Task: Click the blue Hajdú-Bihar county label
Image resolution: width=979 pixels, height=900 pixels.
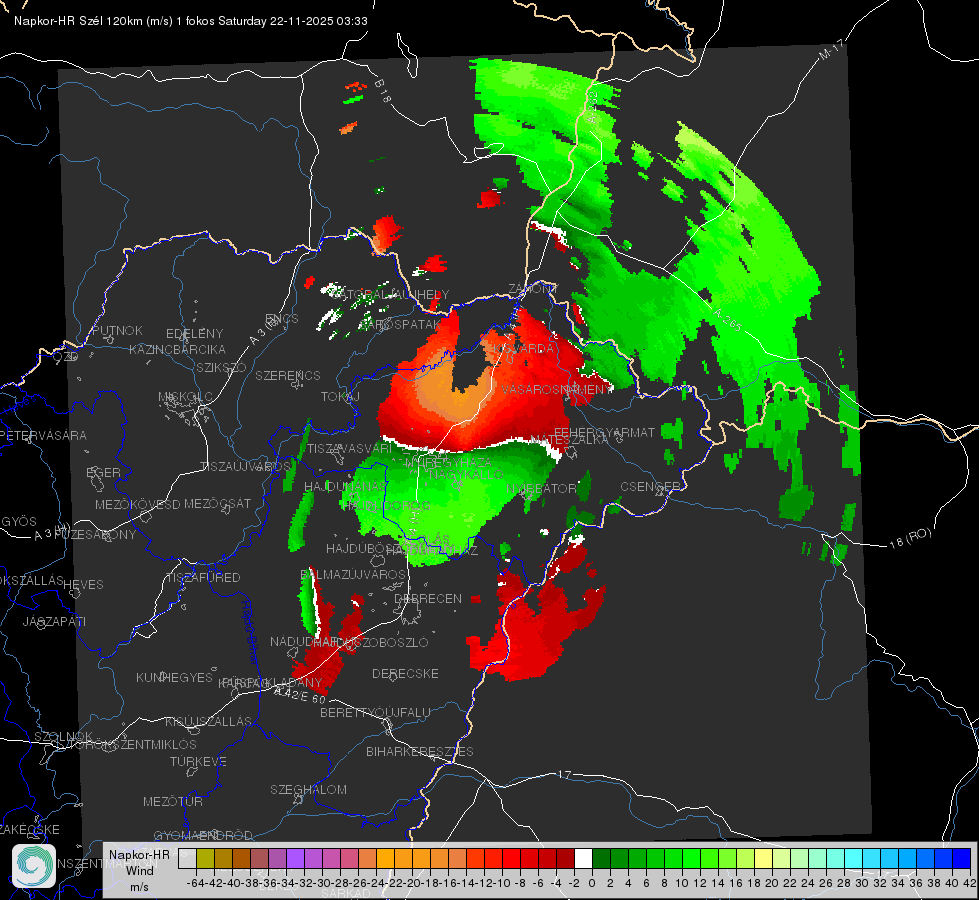Action: 250,632
